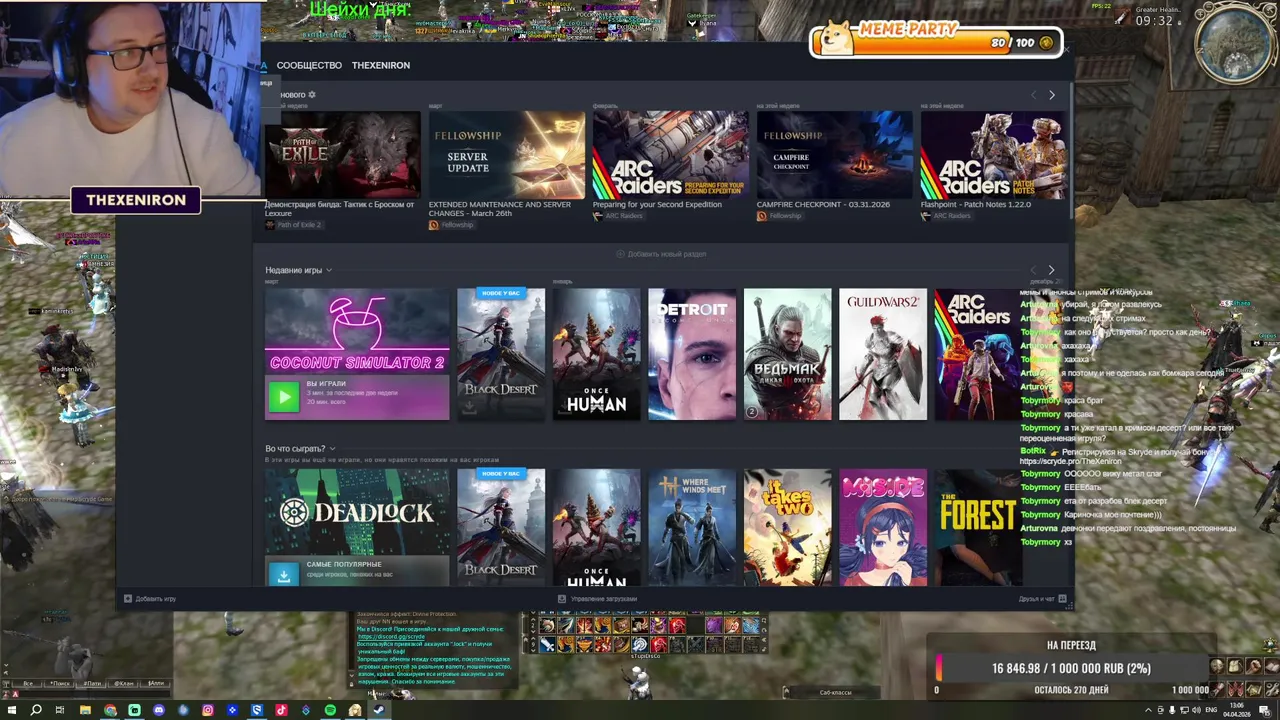Click Meme Party 80/100 progress bar
Screen dimensions: 1280x720
coord(935,42)
